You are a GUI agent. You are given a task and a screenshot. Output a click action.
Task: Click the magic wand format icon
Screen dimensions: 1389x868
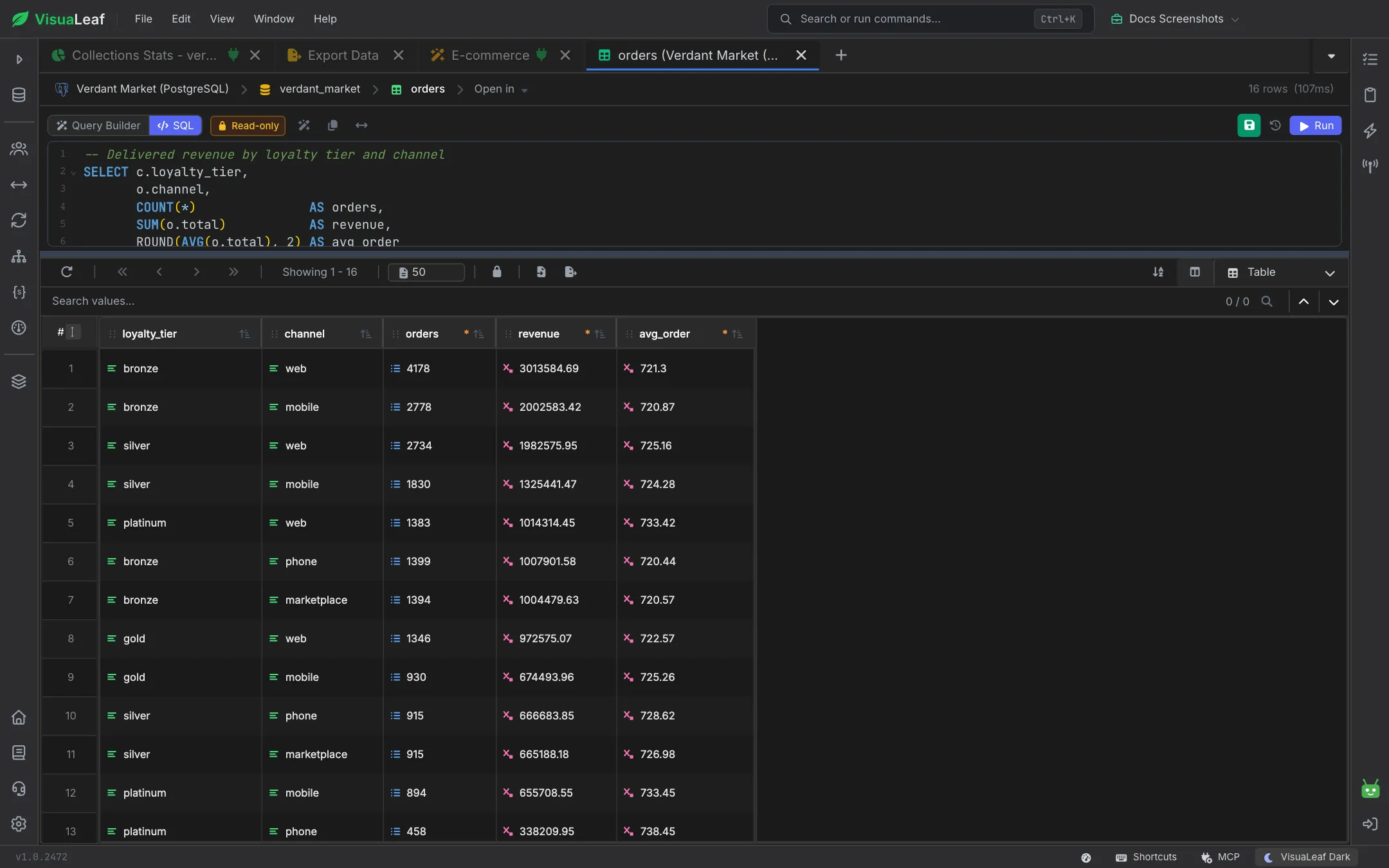(304, 125)
